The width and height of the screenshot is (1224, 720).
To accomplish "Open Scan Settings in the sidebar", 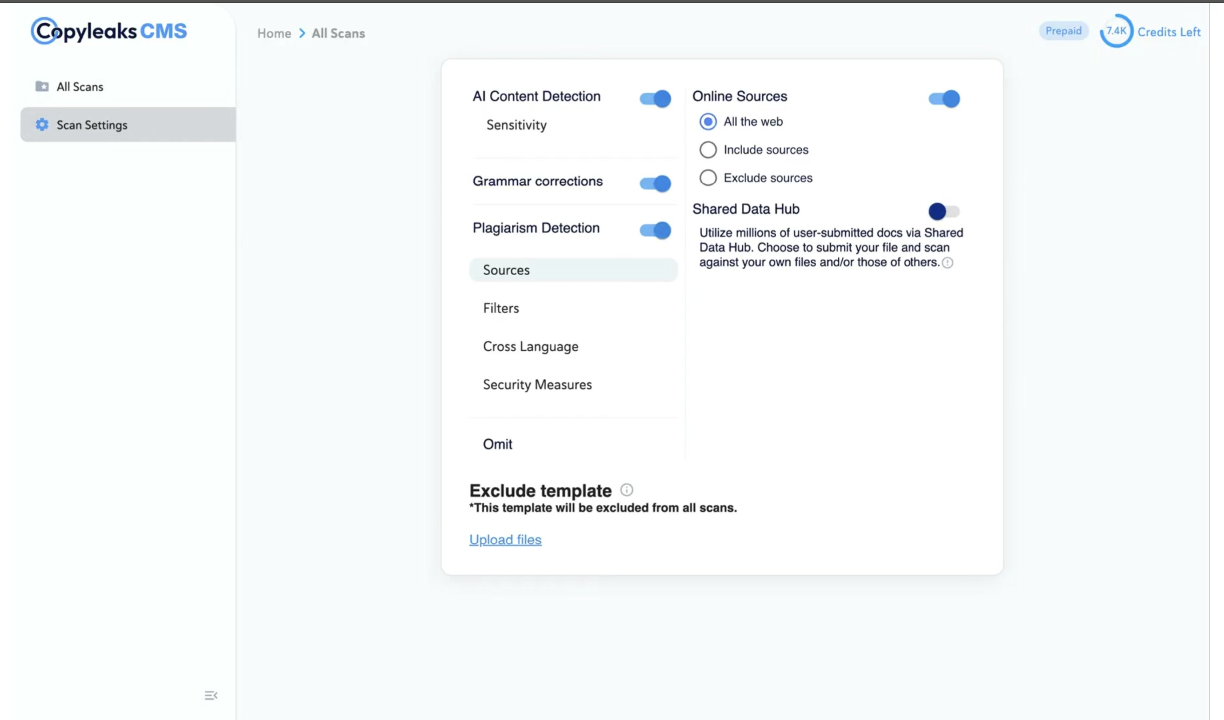I will (x=128, y=125).
